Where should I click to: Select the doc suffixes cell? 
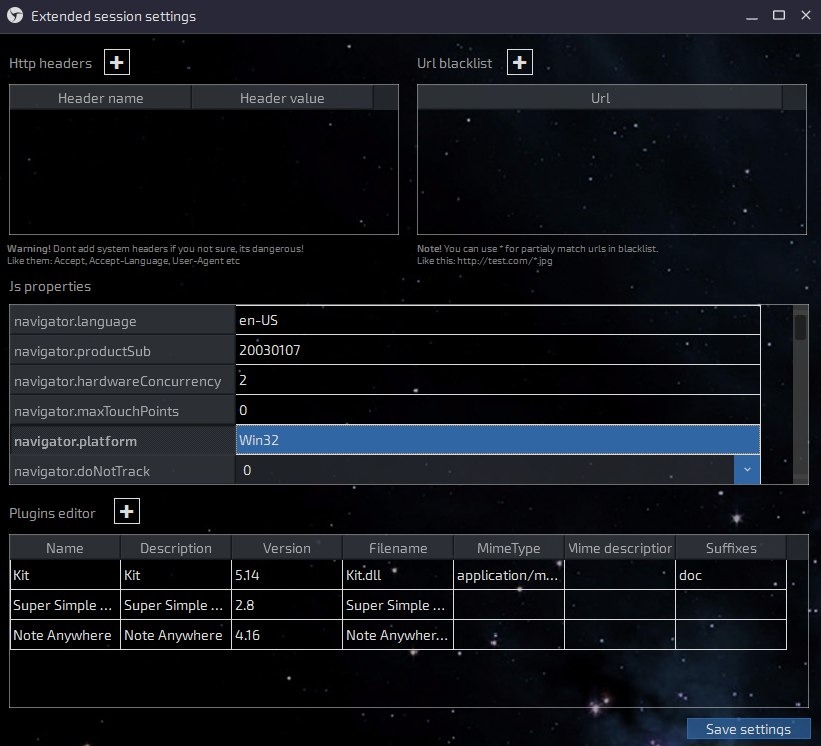click(731, 575)
